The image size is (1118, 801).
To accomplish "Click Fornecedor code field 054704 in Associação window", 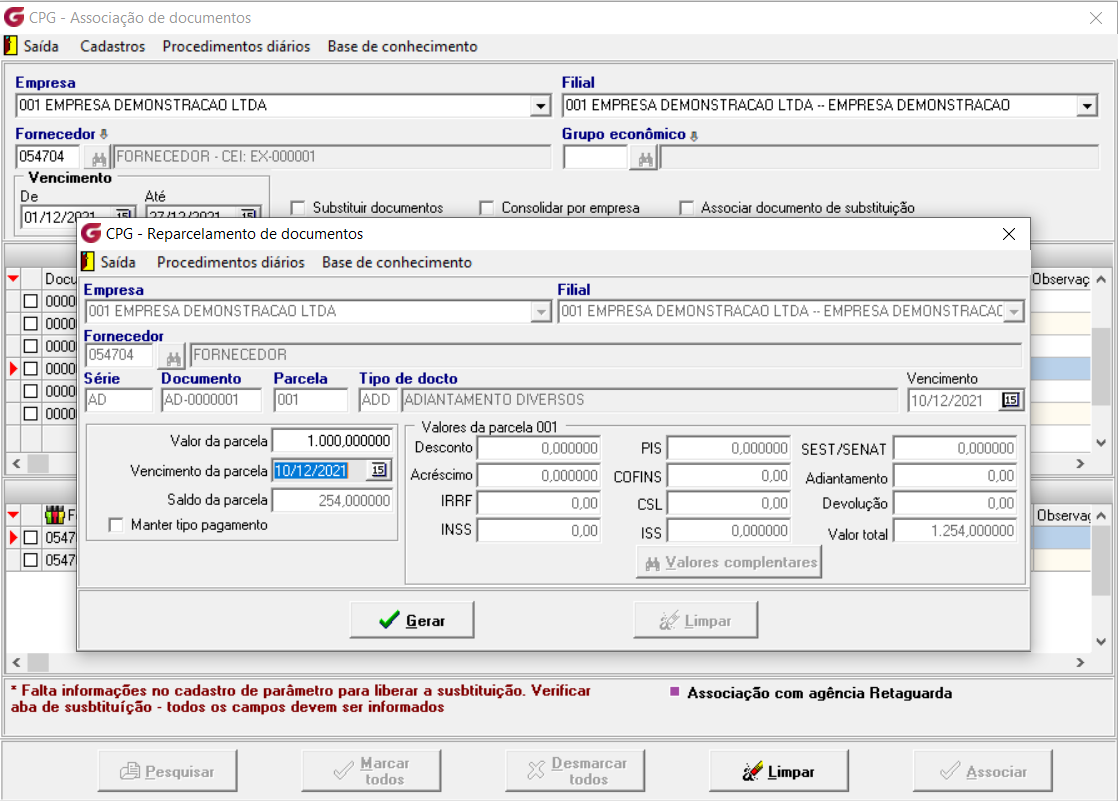I will (48, 156).
